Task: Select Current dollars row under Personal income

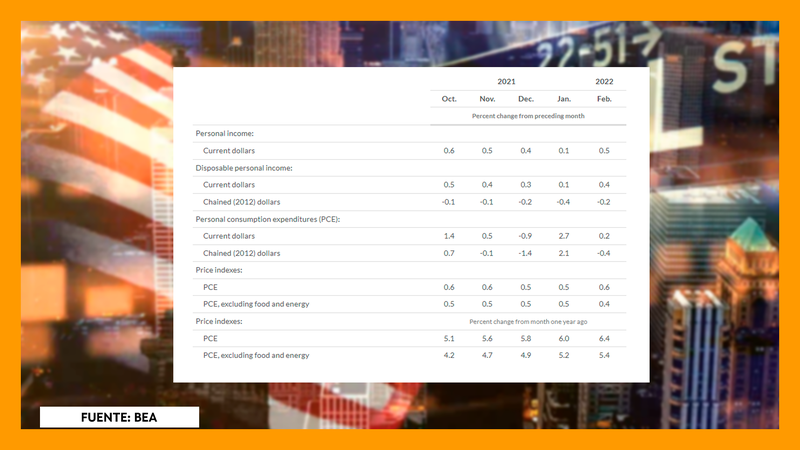Action: tap(229, 150)
